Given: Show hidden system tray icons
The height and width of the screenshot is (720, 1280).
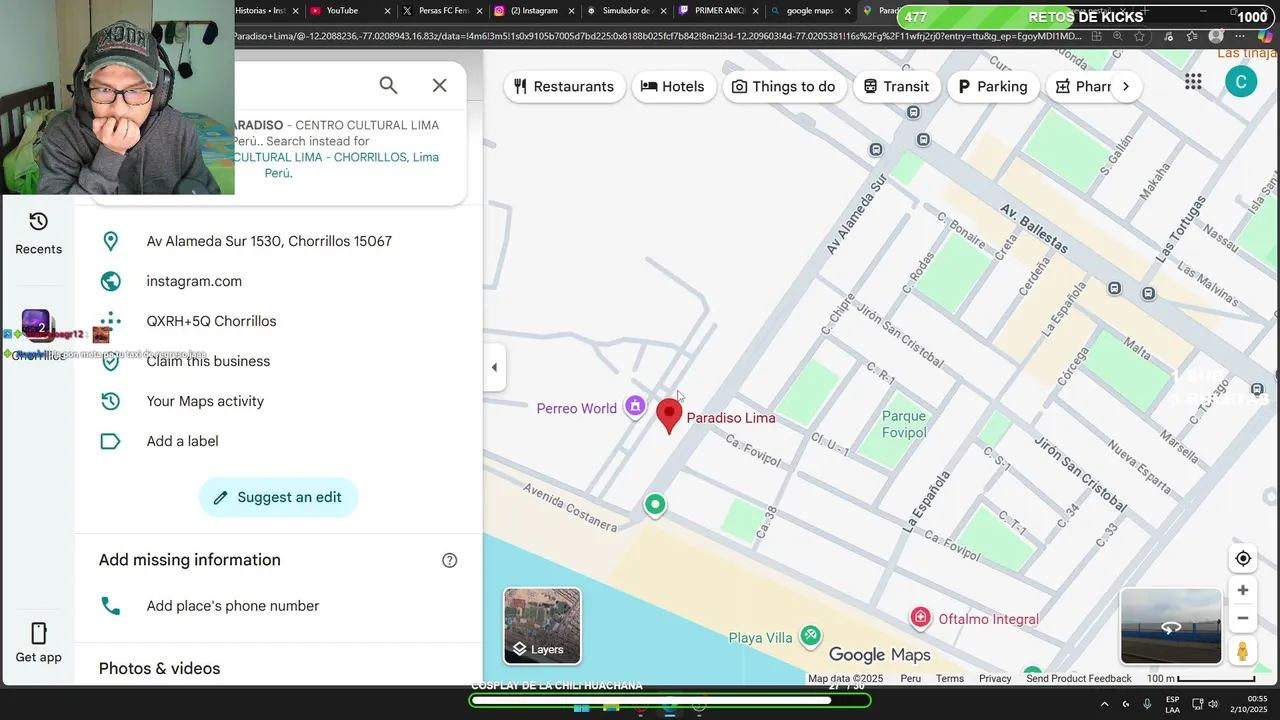Looking at the screenshot, I should (1104, 704).
